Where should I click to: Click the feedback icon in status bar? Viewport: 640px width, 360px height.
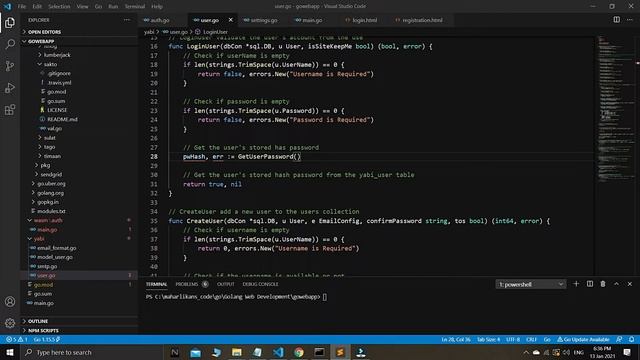(619, 339)
